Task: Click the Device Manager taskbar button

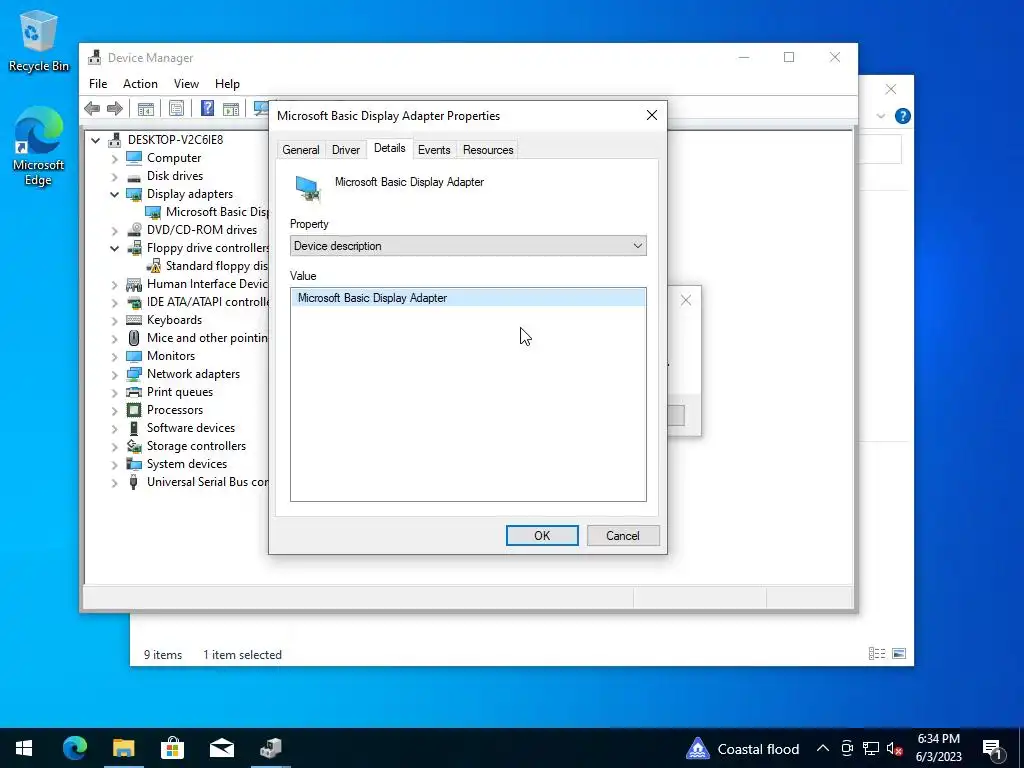Action: click(270, 748)
